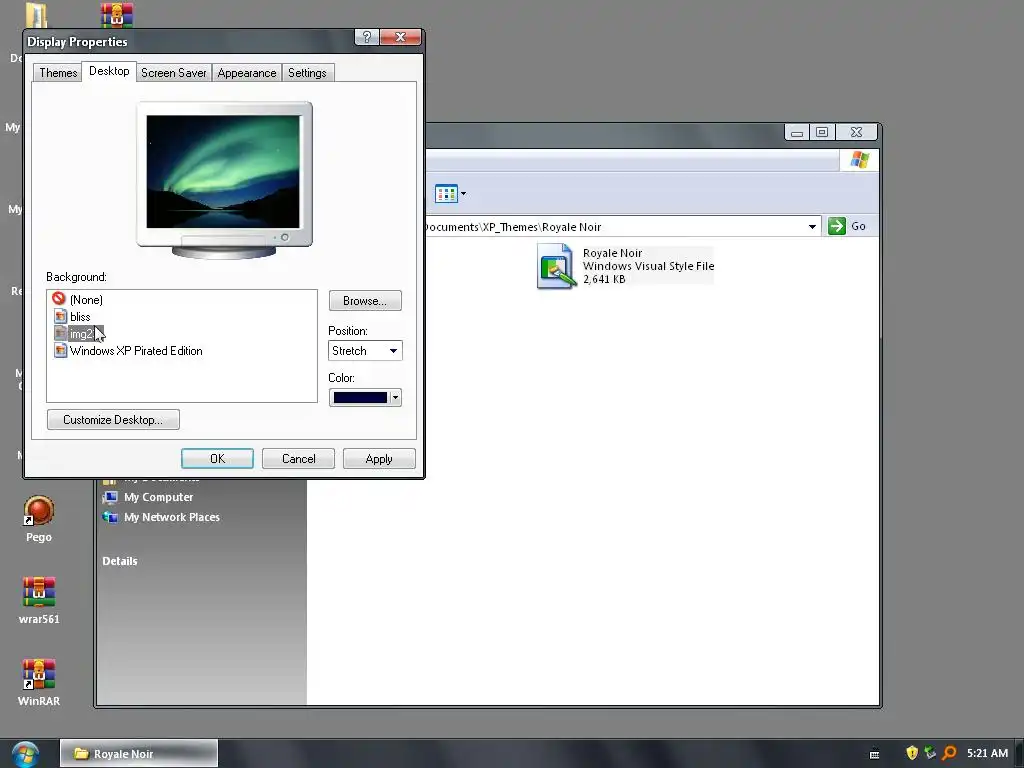Select the wrar561 desktop icon
Screen dimensions: 1024x768
39,601
